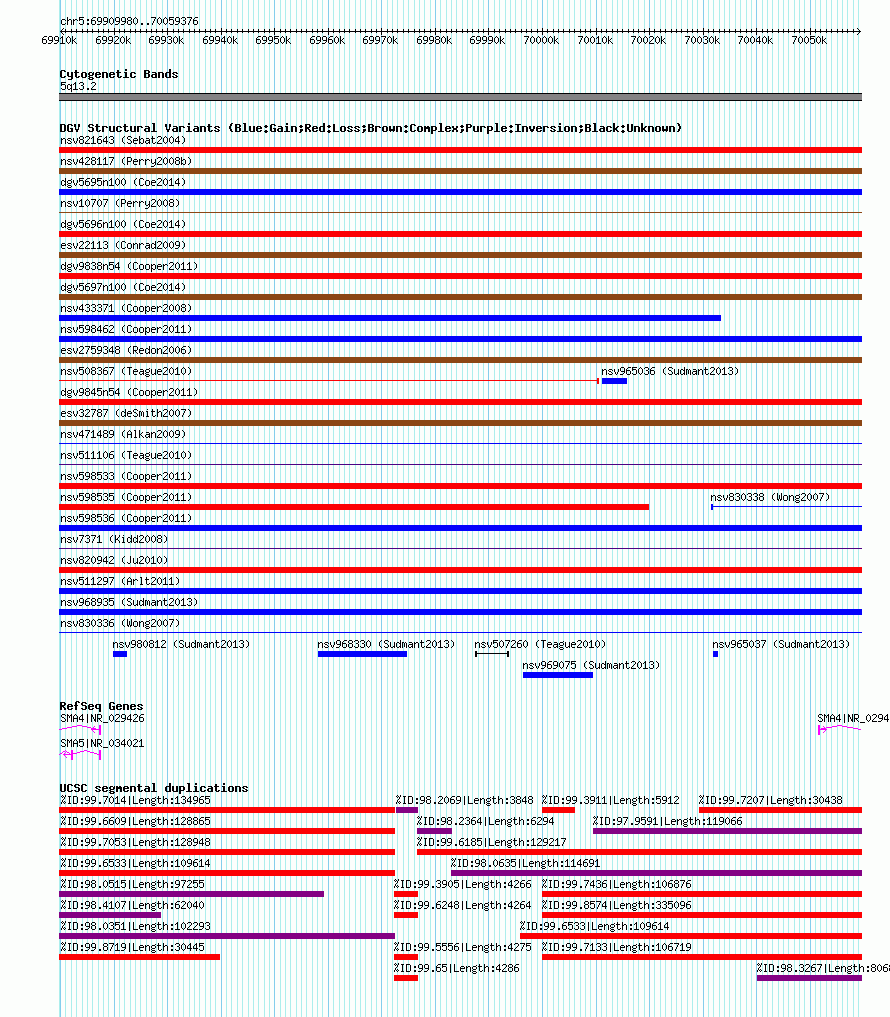The image size is (890, 1017).
Task: Open duplication %ID:99.7133|Length:106719
Action: [x=616, y=947]
